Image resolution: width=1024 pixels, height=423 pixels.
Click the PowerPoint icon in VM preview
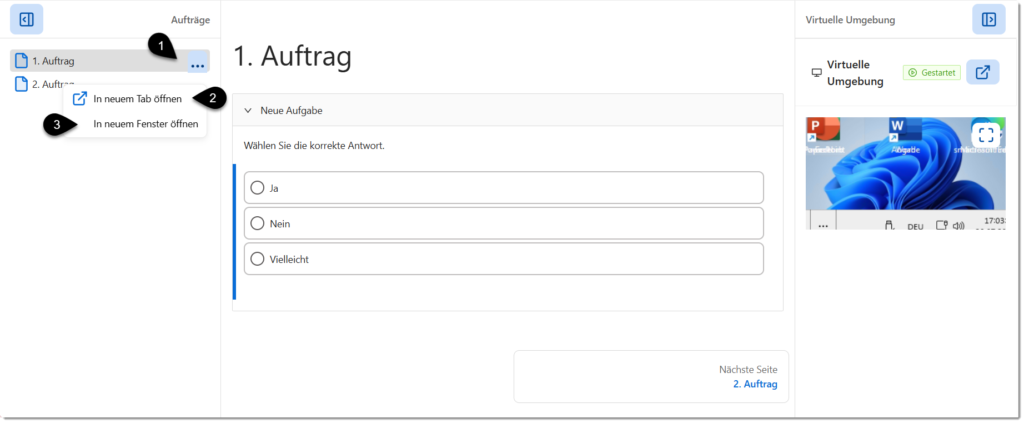pos(822,130)
